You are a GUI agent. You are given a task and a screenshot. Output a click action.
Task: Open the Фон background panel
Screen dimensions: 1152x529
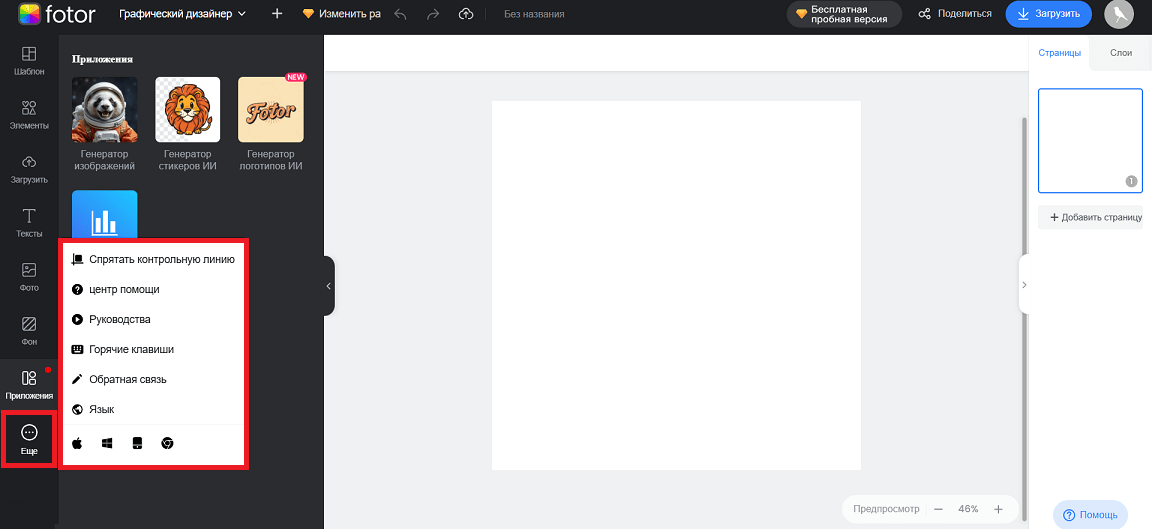click(29, 331)
